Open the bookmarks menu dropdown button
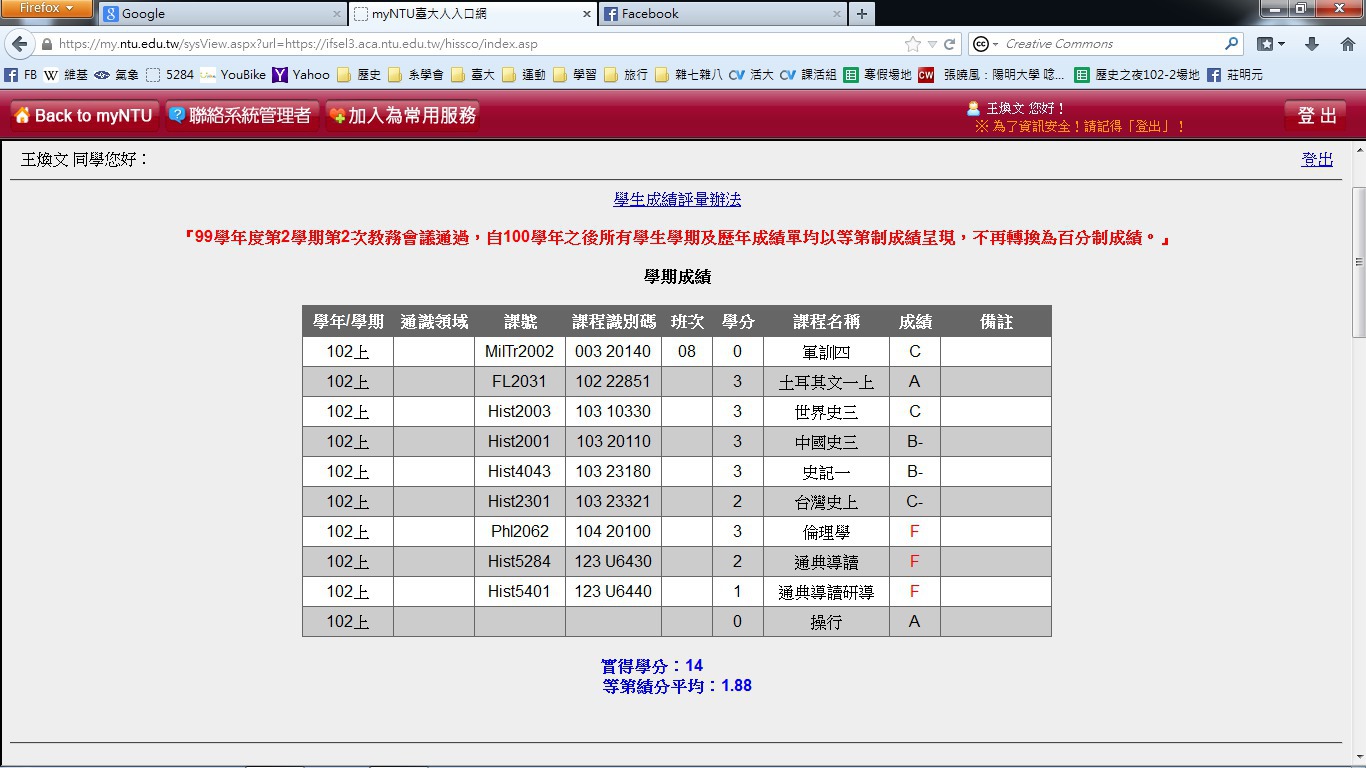The width and height of the screenshot is (1366, 768). coord(1271,44)
